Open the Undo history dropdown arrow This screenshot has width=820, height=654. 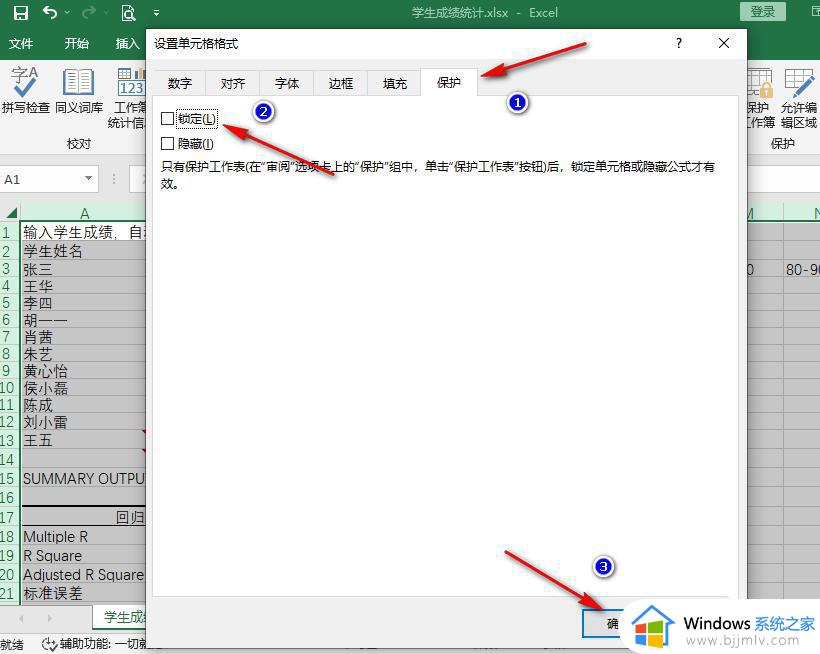click(67, 12)
